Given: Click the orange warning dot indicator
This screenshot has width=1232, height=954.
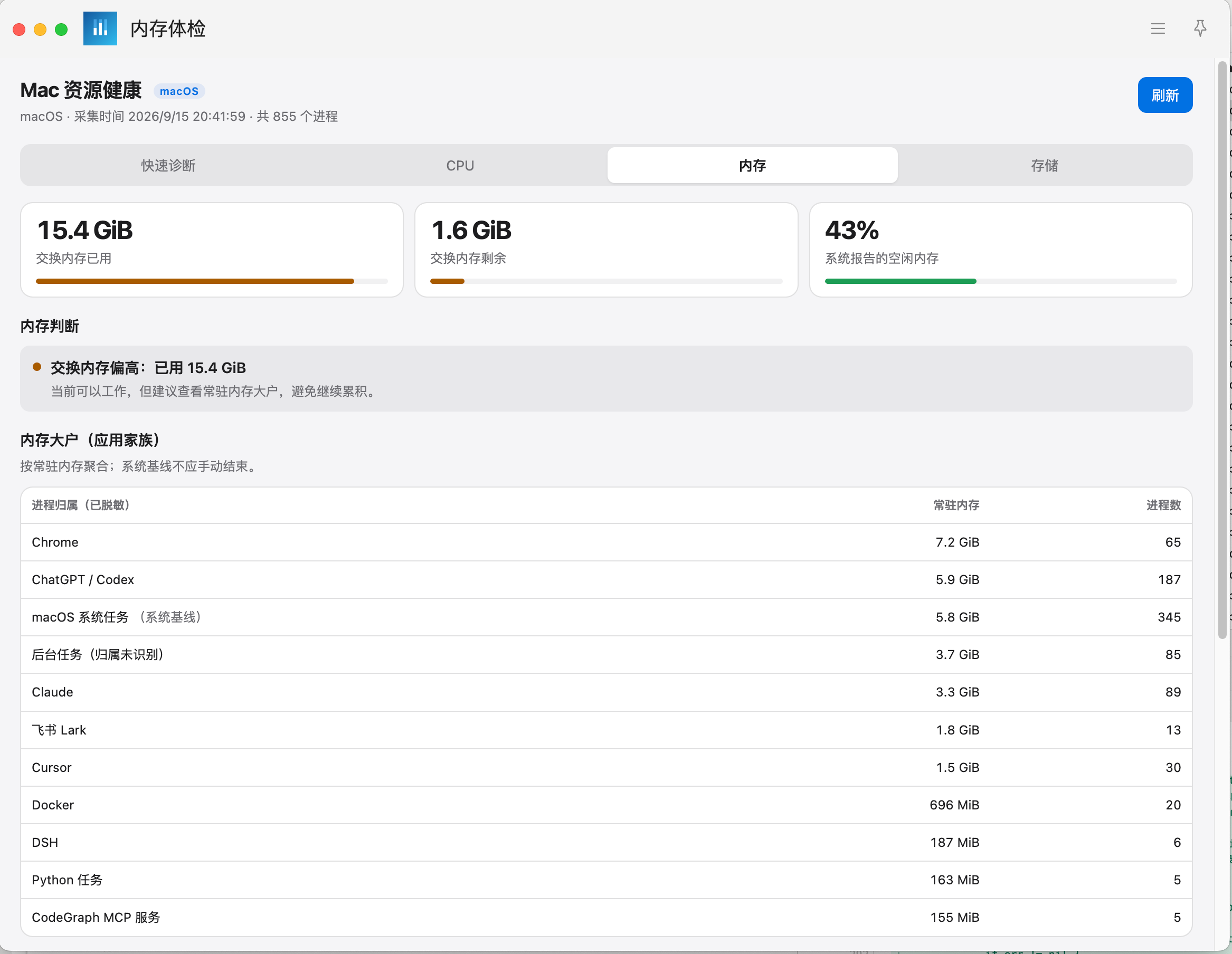Looking at the screenshot, I should point(37,367).
